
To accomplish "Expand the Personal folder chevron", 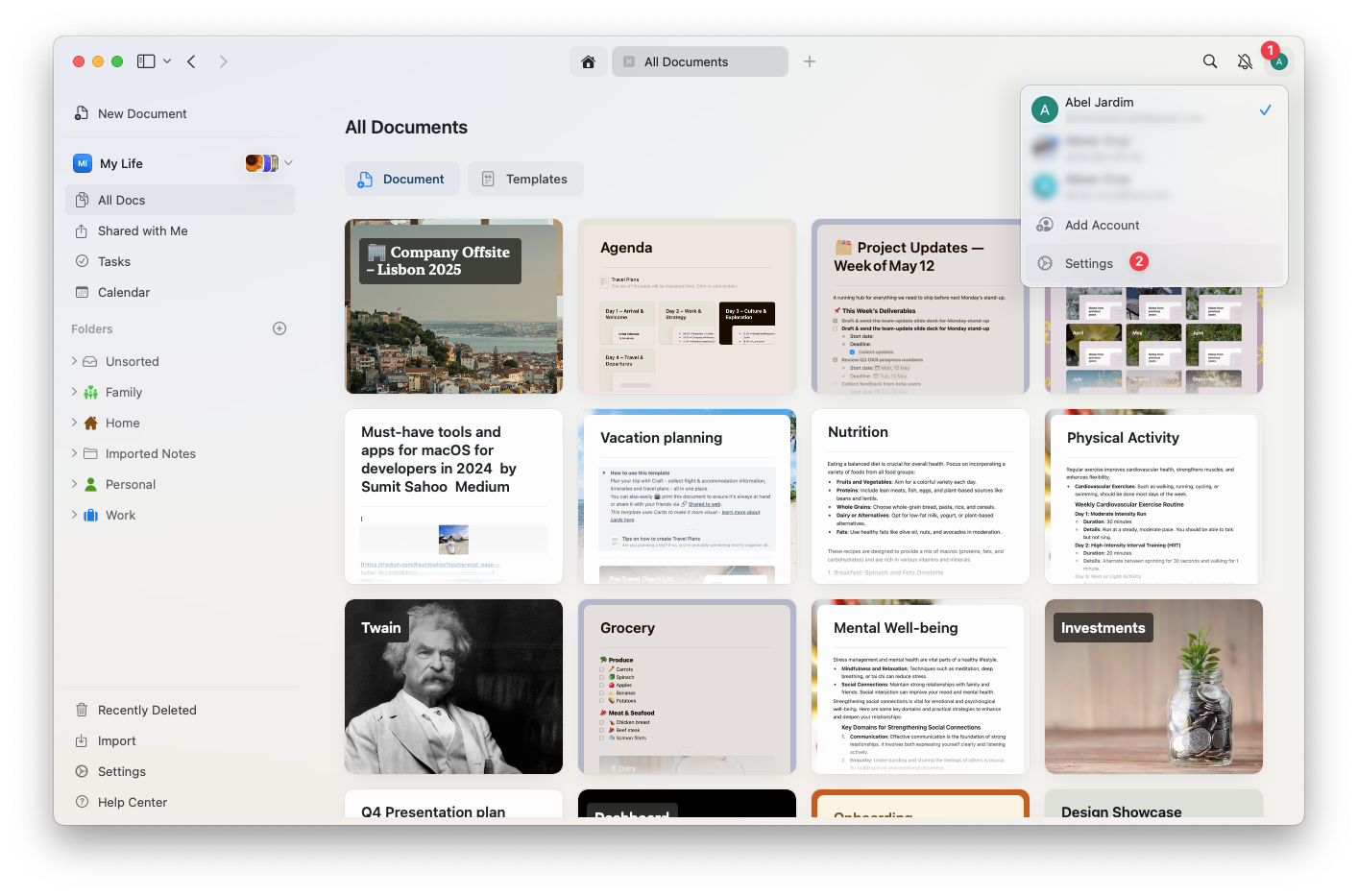I will point(74,484).
